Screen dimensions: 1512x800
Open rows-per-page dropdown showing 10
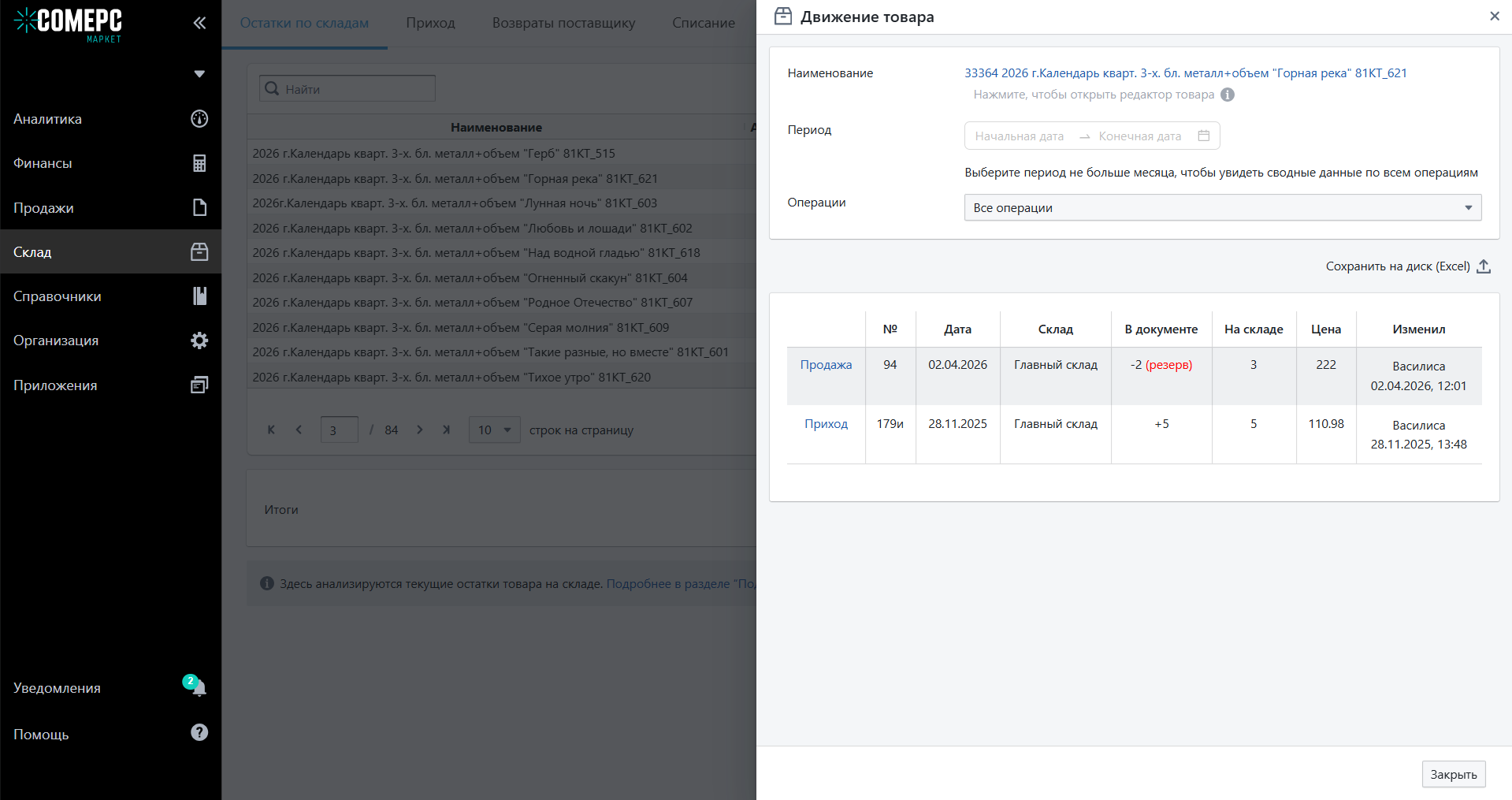click(494, 430)
